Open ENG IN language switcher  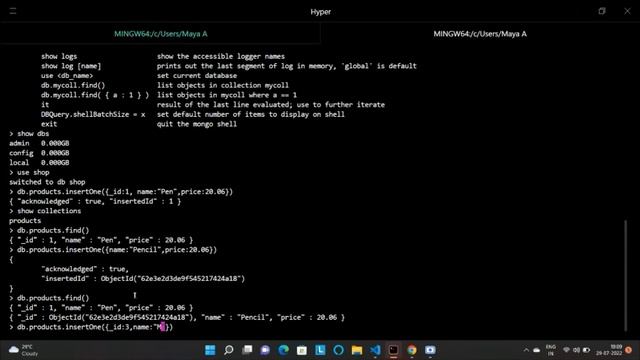click(x=551, y=350)
